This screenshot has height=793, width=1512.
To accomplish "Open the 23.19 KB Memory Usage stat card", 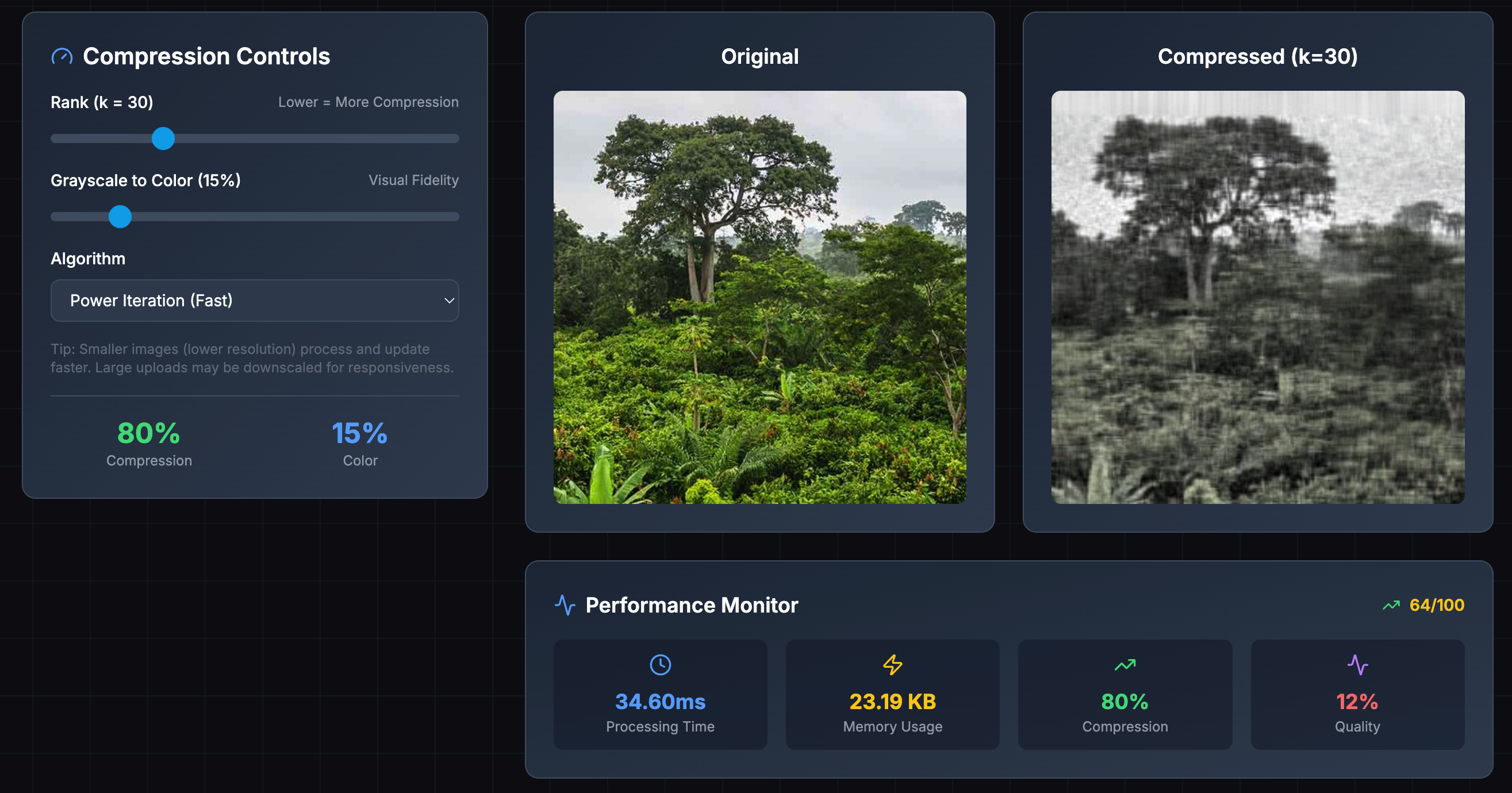I will pyautogui.click(x=892, y=695).
